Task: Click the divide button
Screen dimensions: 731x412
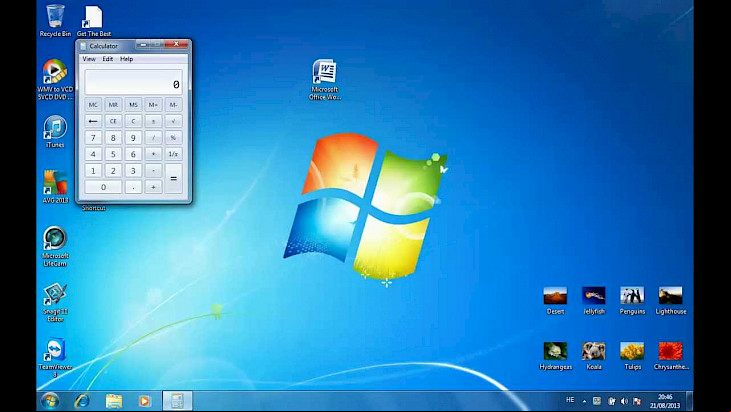Action: tap(153, 137)
